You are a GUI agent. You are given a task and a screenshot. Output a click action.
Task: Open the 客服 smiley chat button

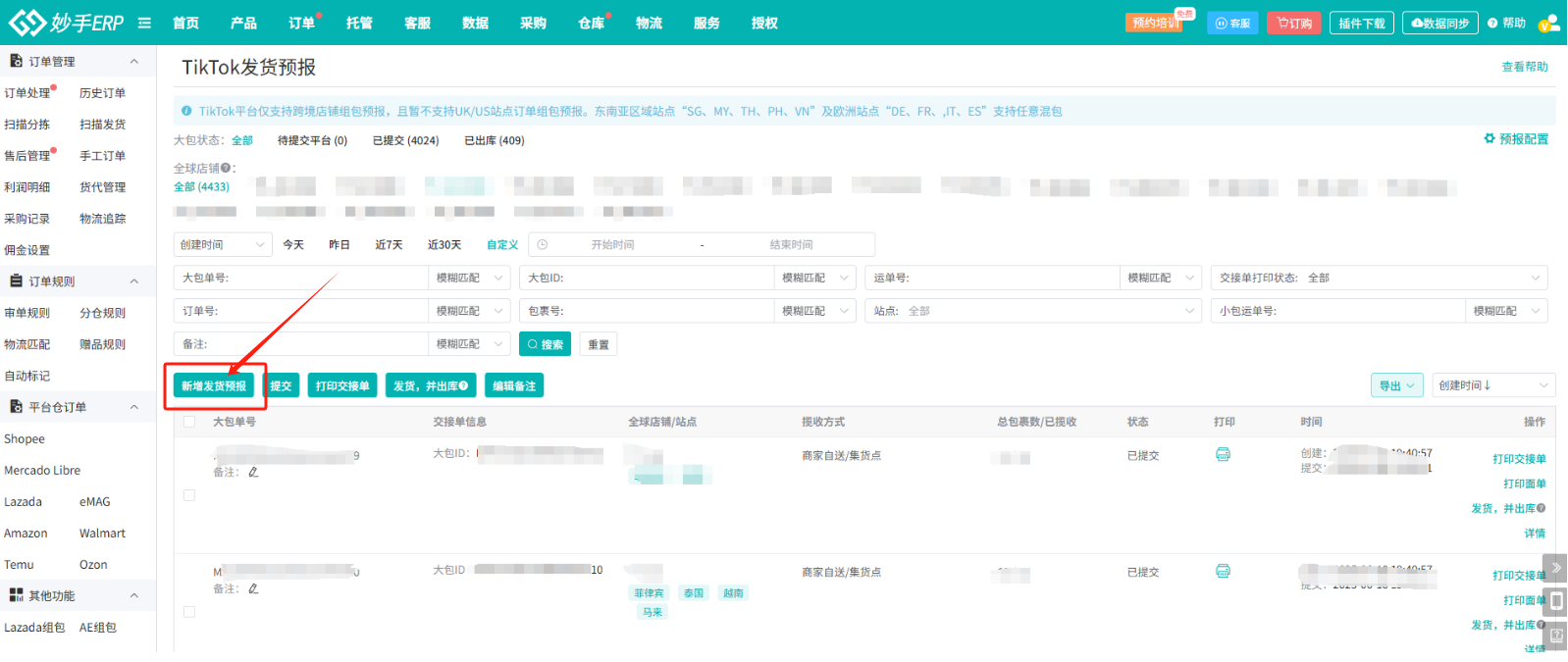click(1232, 23)
